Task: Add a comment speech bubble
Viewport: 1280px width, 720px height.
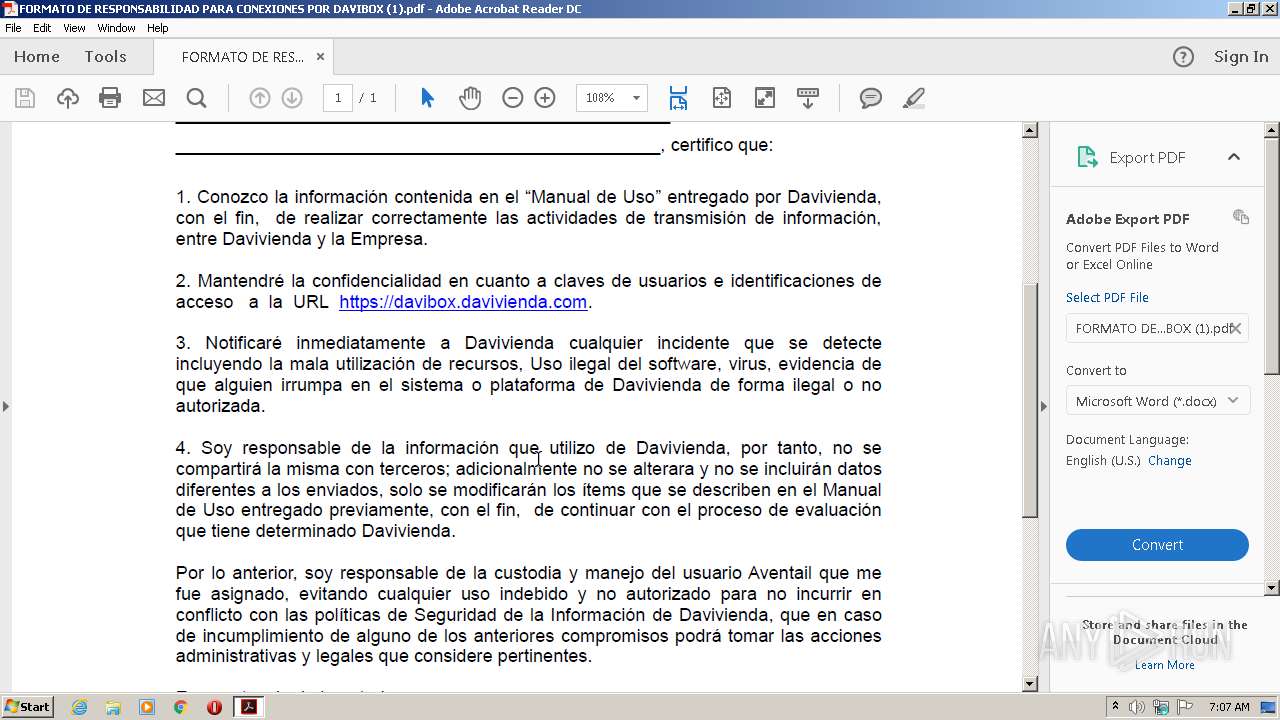Action: 871,98
